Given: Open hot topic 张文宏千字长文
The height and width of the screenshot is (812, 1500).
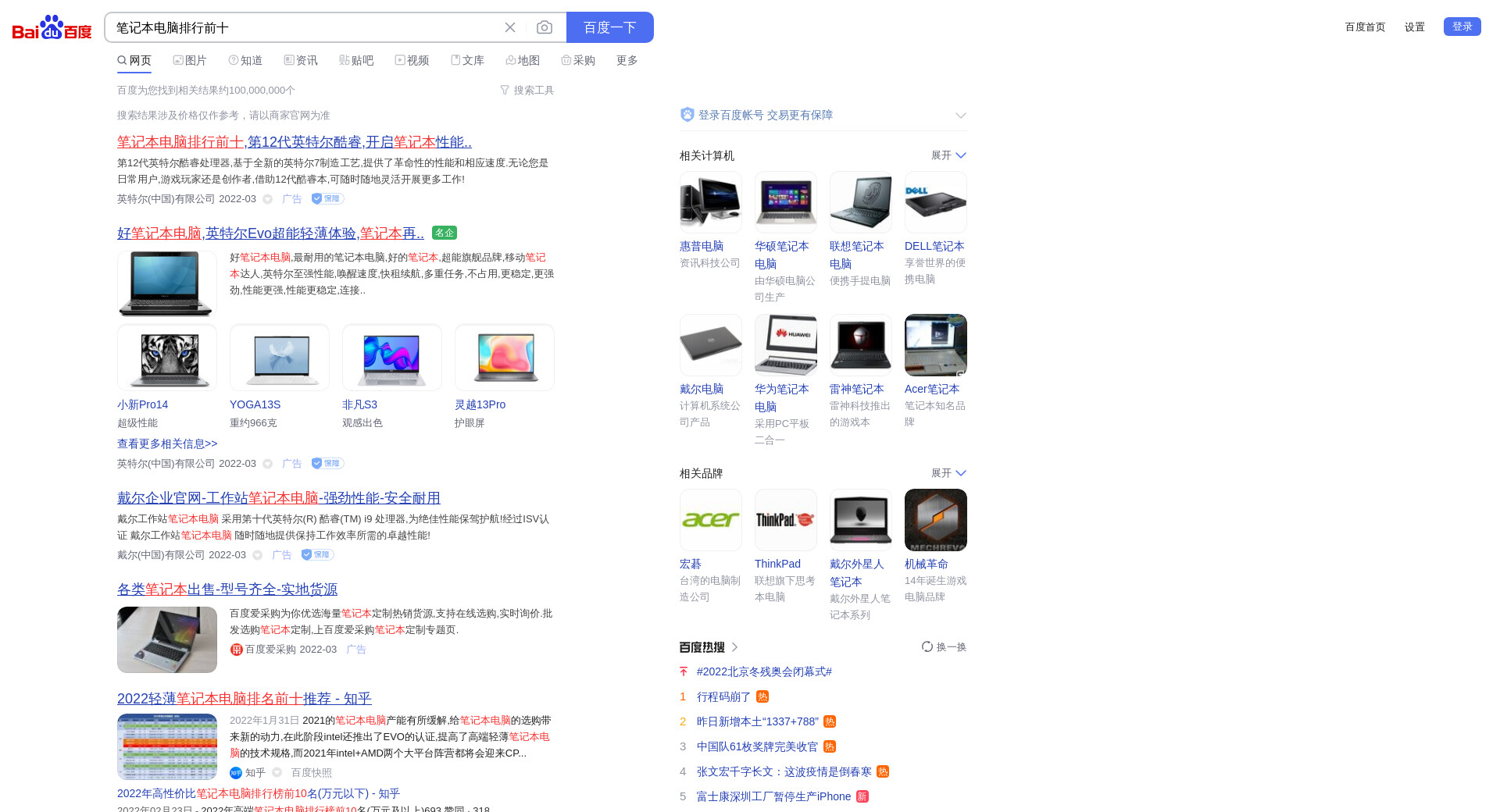Looking at the screenshot, I should click(784, 771).
